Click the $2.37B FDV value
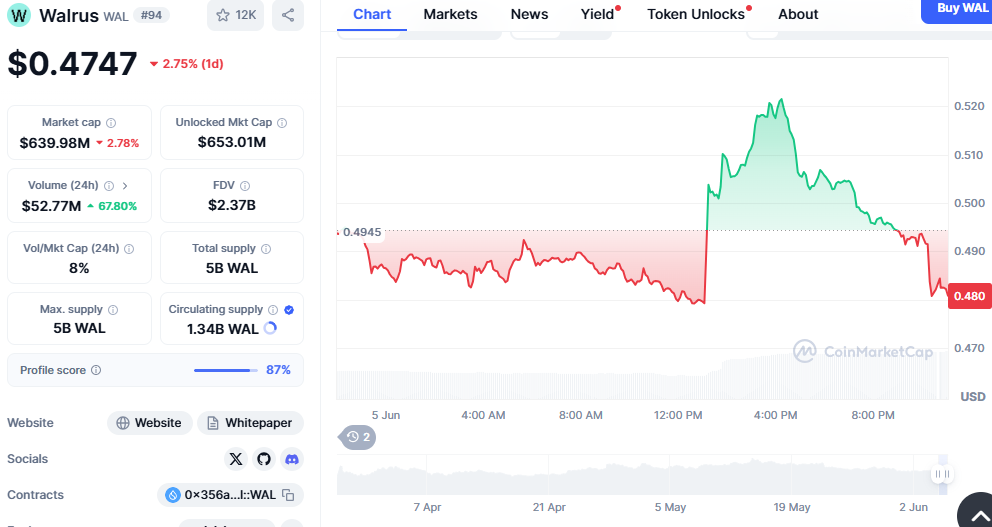Image resolution: width=992 pixels, height=527 pixels. click(x=232, y=206)
